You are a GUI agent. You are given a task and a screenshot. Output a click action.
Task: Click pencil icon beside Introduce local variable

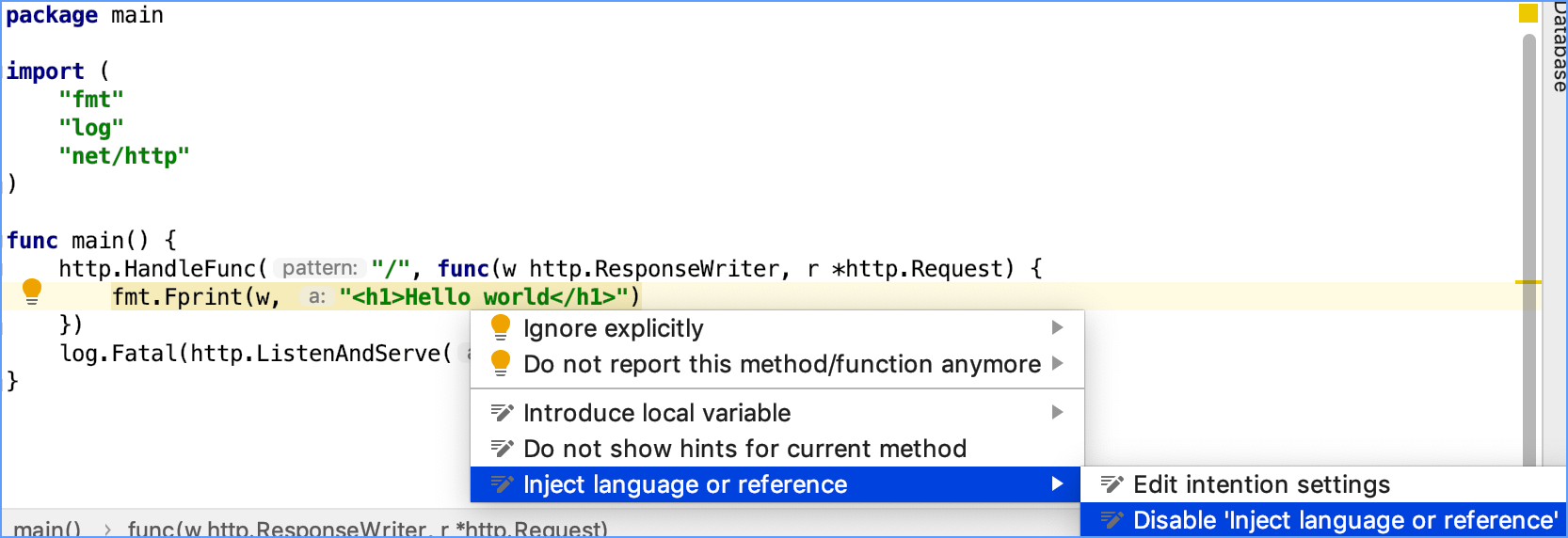click(503, 412)
